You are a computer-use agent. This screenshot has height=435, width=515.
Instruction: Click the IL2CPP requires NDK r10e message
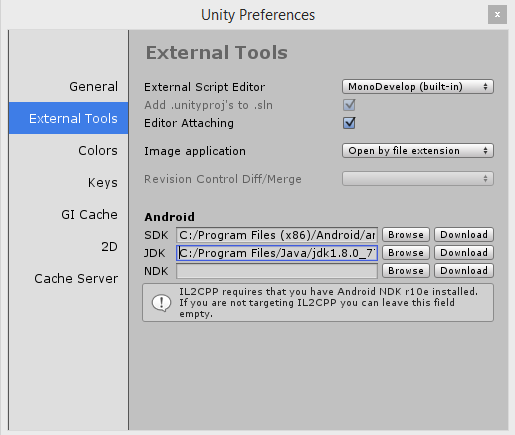pyautogui.click(x=328, y=303)
